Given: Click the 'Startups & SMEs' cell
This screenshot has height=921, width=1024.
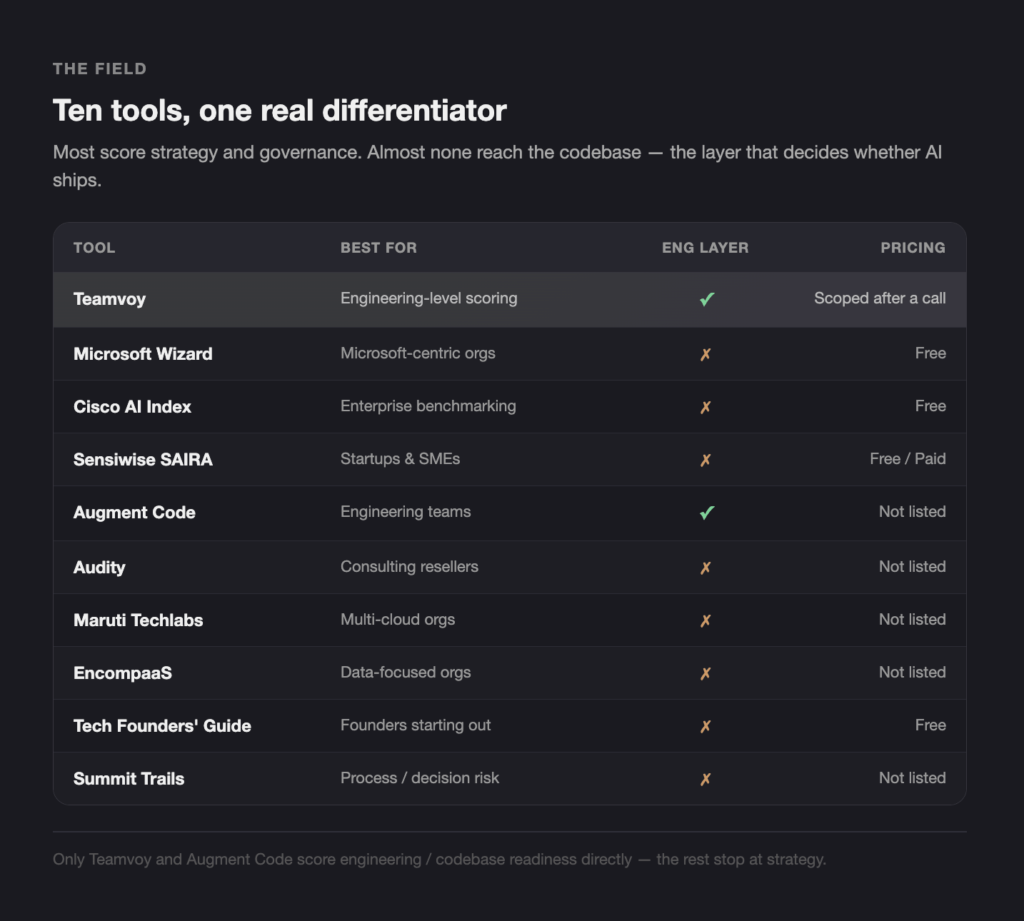Looking at the screenshot, I should [x=400, y=459].
